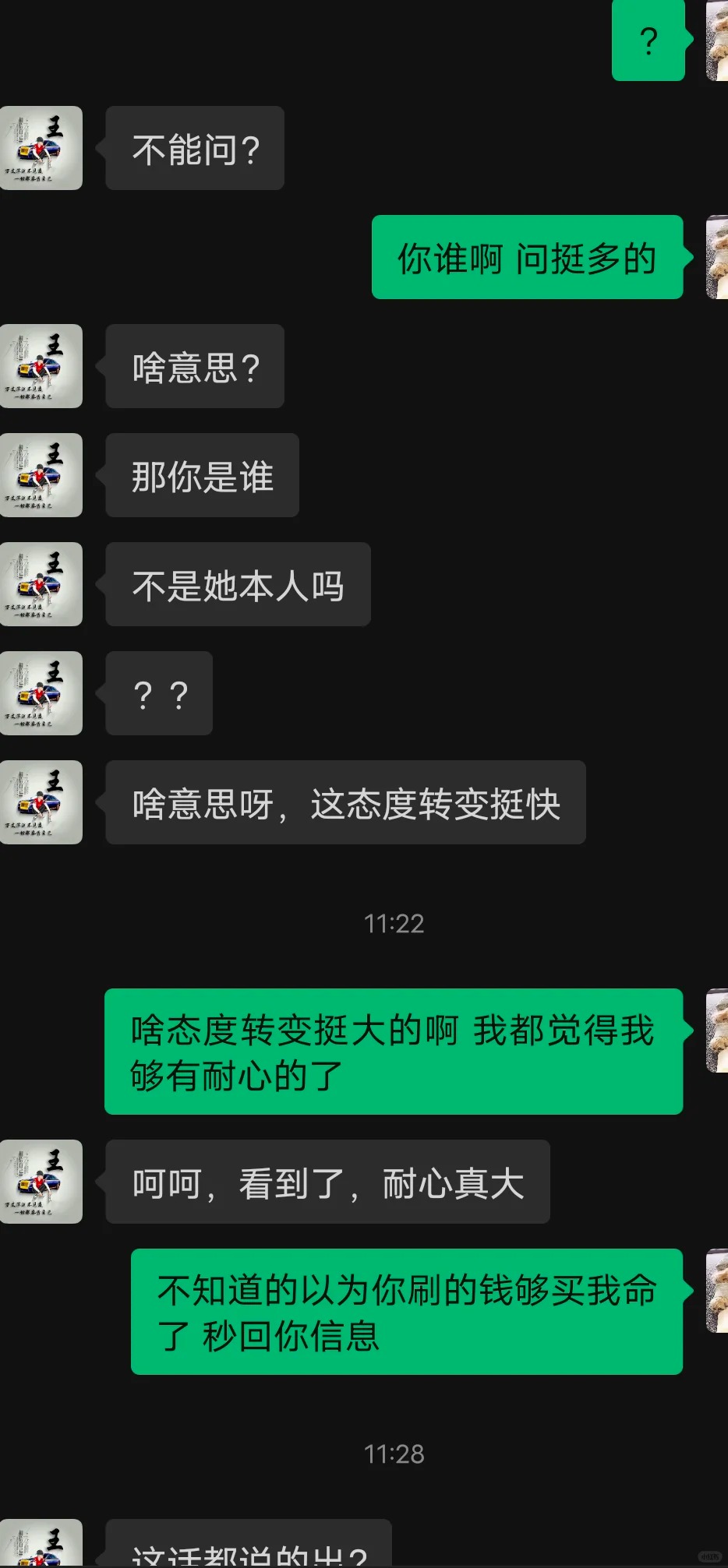The height and width of the screenshot is (1568, 728).
Task: Select the "啥意思?" message bubble
Action: pyautogui.click(x=195, y=366)
